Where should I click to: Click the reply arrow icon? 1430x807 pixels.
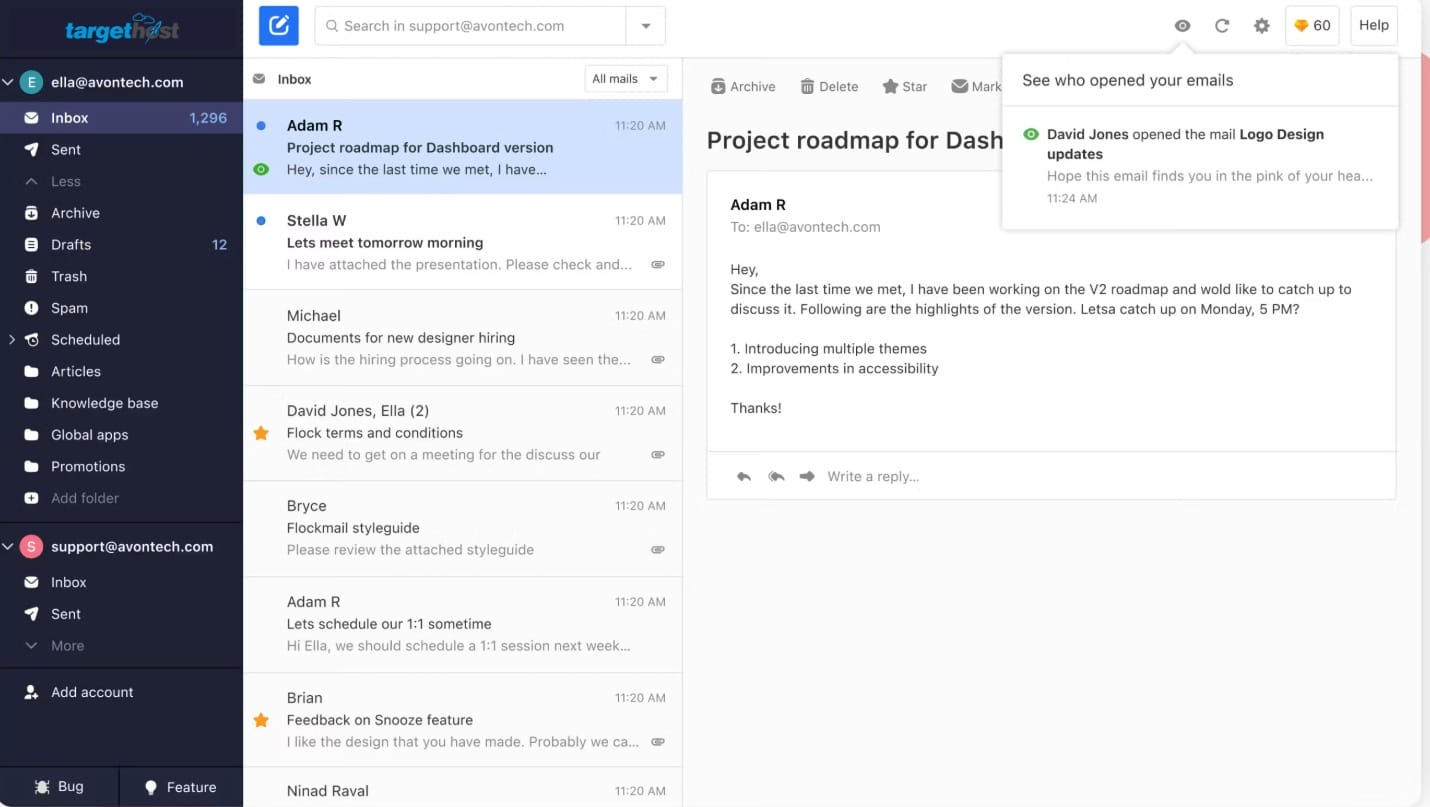pyautogui.click(x=744, y=477)
